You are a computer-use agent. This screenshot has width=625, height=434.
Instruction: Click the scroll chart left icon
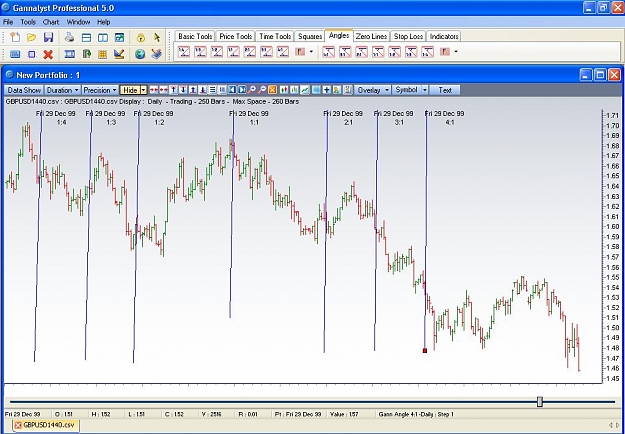coord(232,90)
